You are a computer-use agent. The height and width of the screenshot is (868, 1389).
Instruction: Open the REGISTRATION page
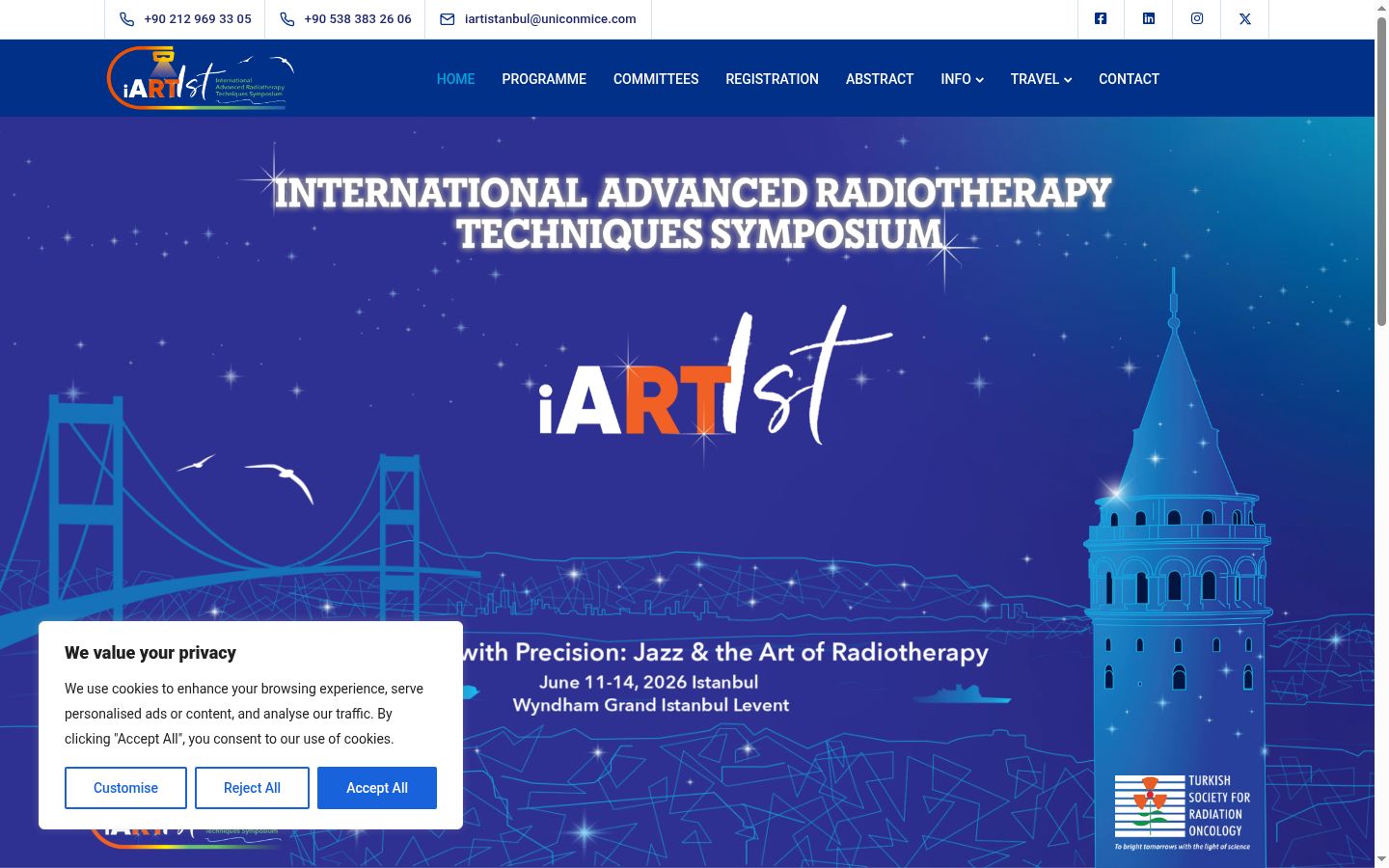coord(772,79)
